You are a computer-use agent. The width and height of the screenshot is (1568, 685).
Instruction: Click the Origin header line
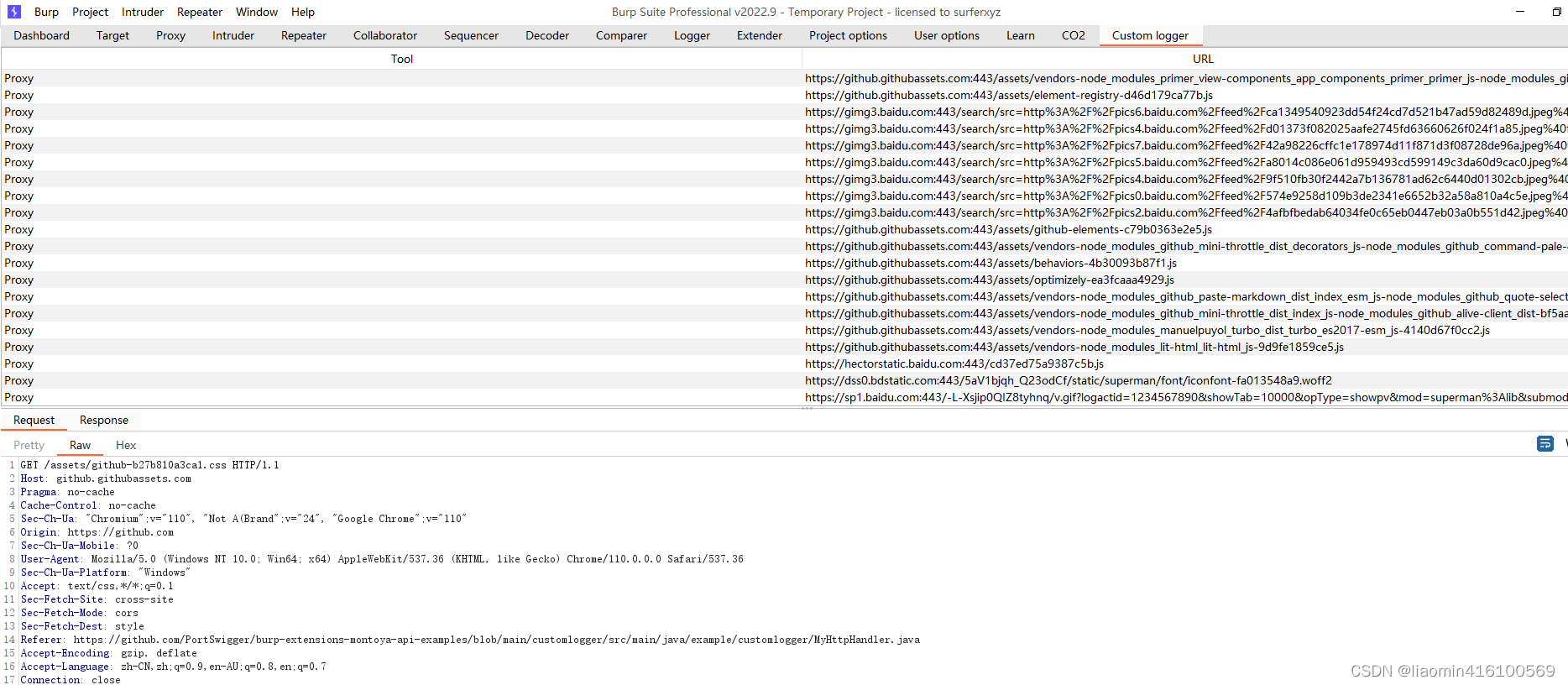click(x=97, y=532)
